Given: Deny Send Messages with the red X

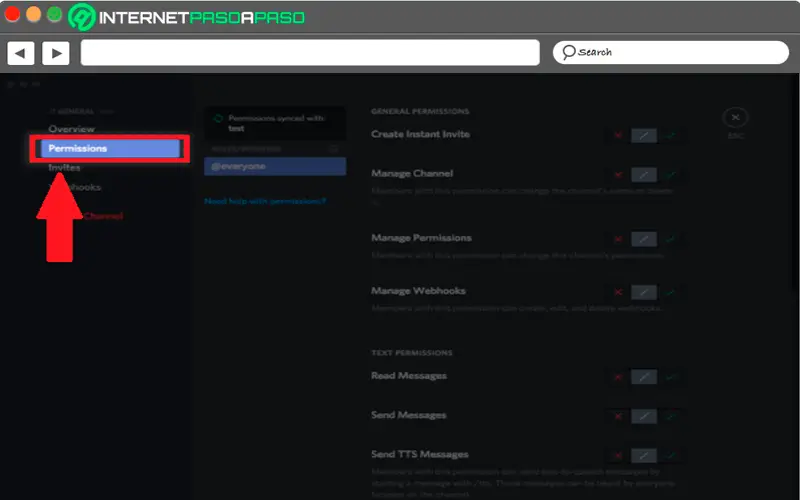Looking at the screenshot, I should (x=618, y=416).
